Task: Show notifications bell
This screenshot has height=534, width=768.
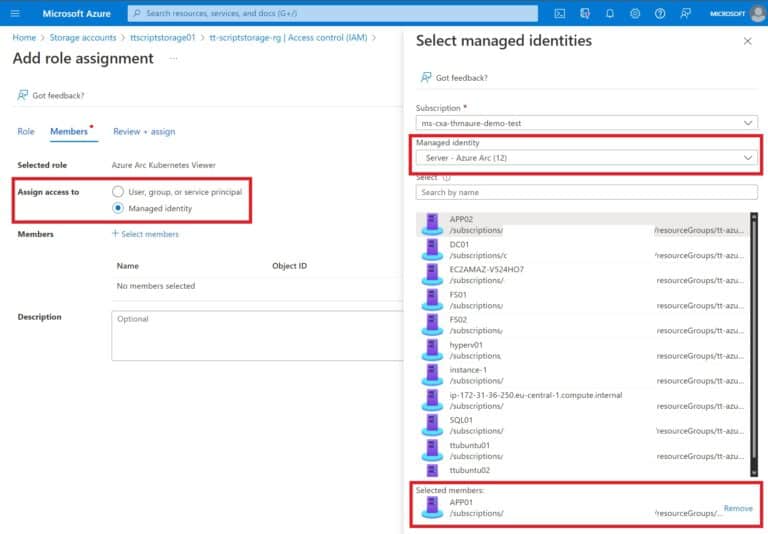Action: [x=610, y=13]
